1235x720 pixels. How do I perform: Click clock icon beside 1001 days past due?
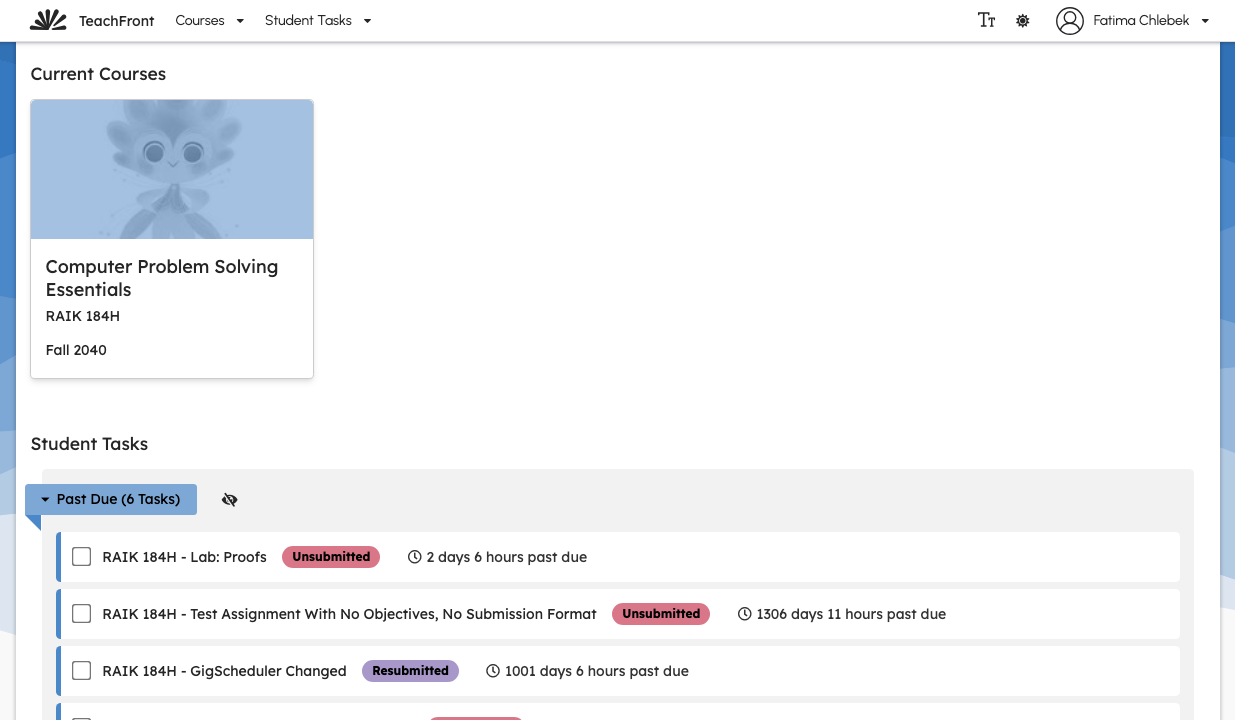[x=493, y=671]
